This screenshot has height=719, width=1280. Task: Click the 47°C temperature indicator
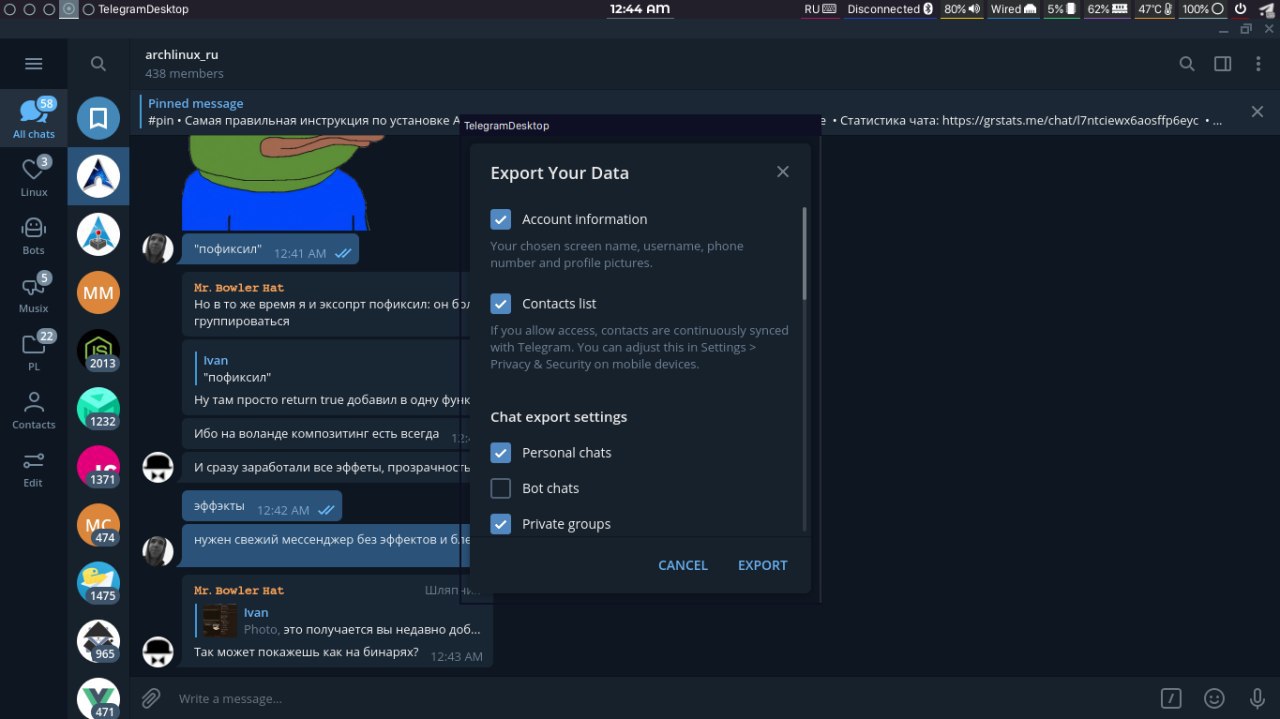(1154, 9)
